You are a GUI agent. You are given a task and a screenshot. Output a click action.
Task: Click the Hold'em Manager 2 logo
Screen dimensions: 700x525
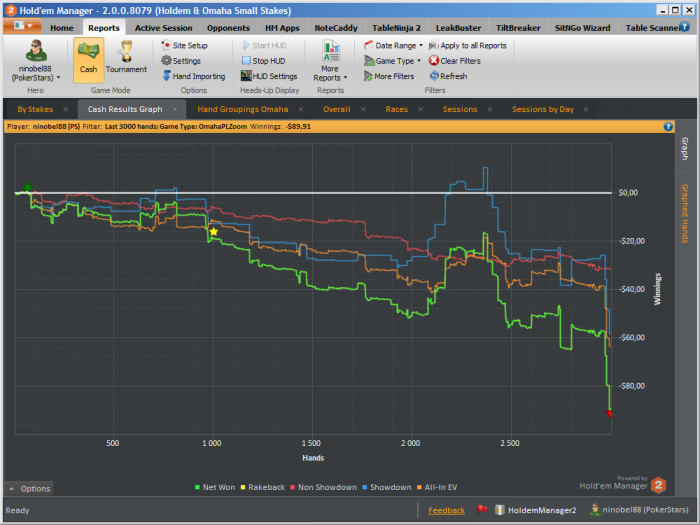(658, 485)
